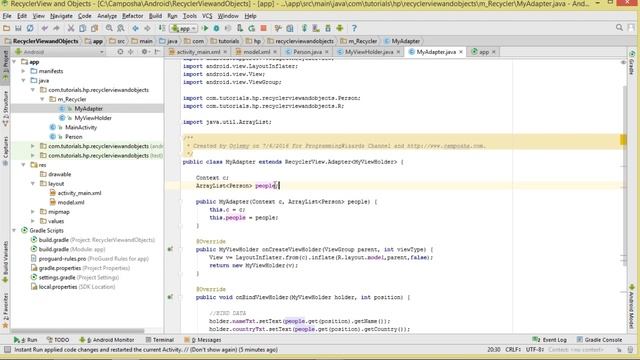Open the Messages tool window
The image size is (640, 360).
coord(203,340)
